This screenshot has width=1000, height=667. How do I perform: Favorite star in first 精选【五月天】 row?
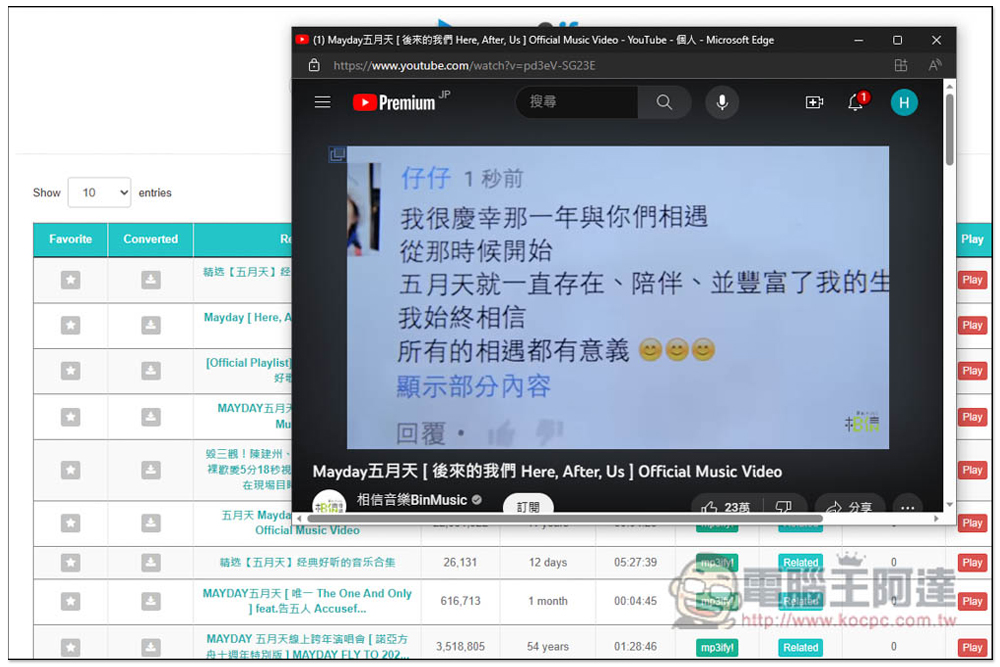[70, 280]
